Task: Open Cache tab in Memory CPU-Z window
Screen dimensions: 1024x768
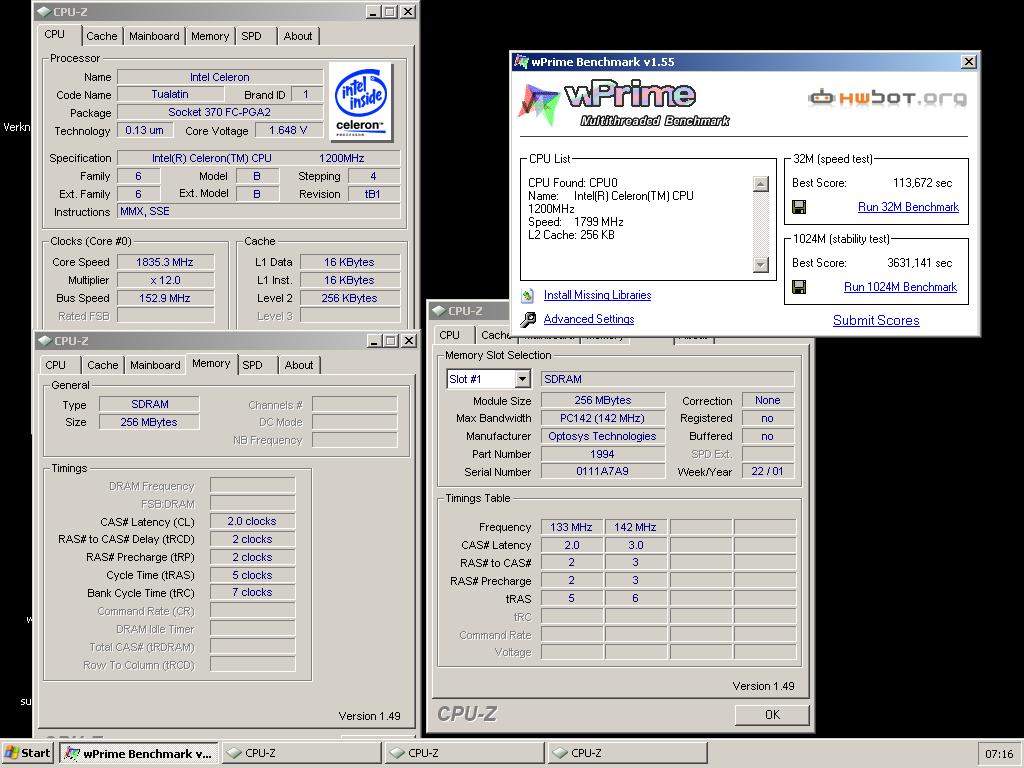Action: pos(103,365)
